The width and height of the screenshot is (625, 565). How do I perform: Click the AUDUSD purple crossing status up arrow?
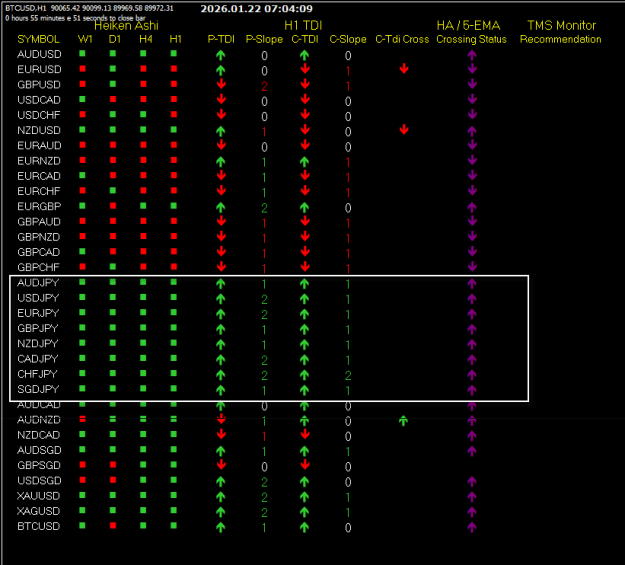[x=472, y=55]
